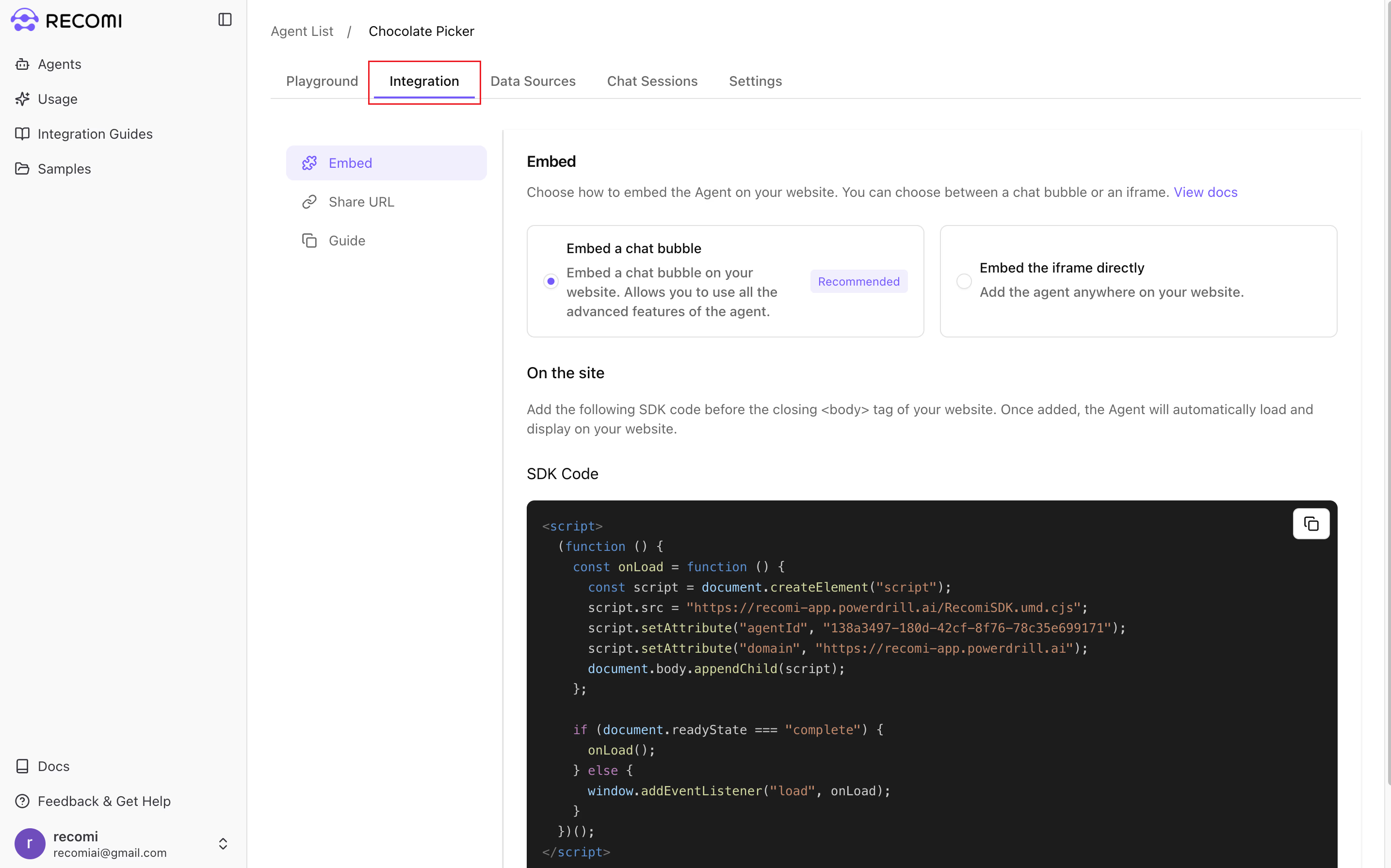Click the window.addEventListener code line
Viewport: 1391px width, 868px height.
pos(739,791)
